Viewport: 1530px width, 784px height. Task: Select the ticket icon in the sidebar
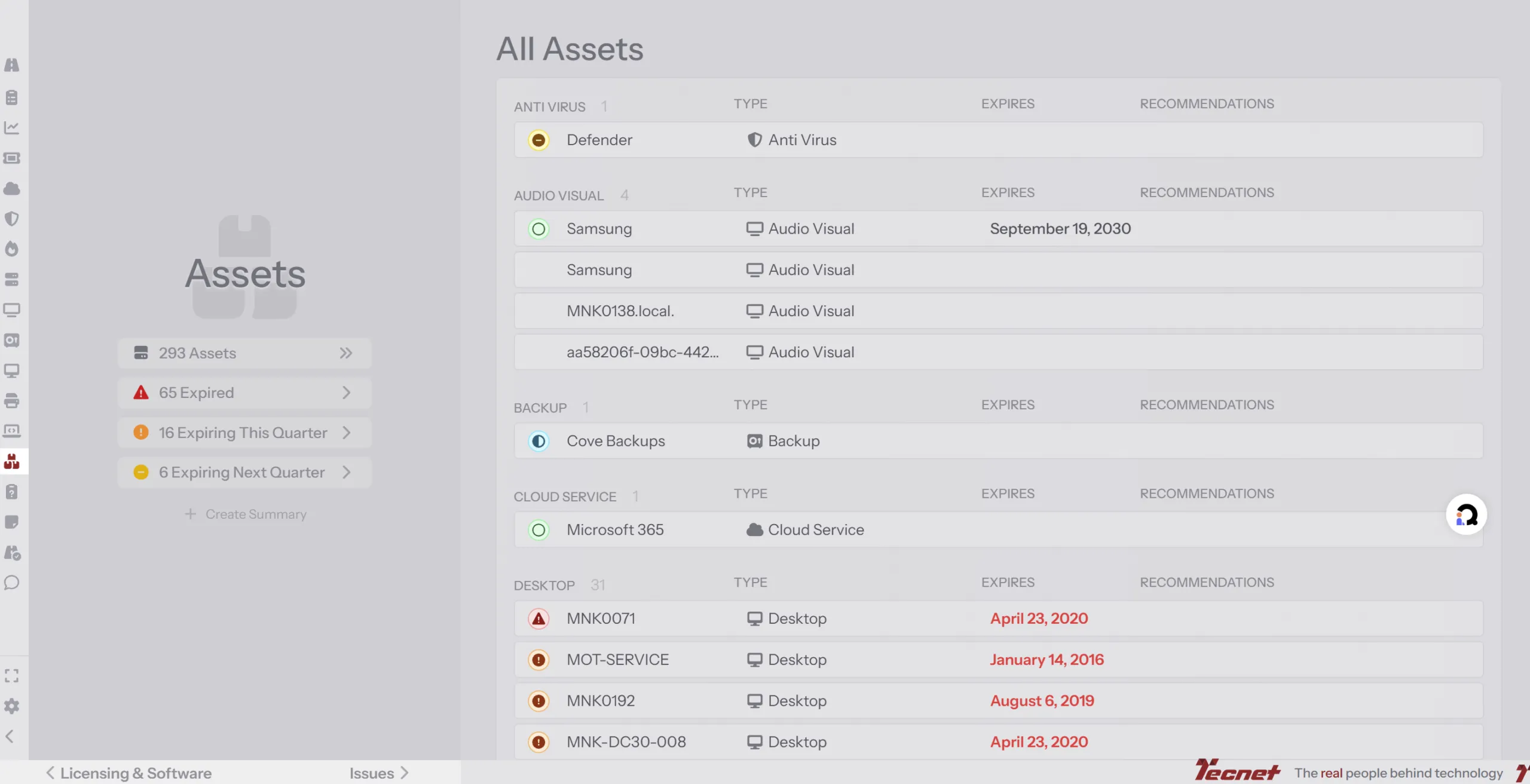tap(12, 158)
